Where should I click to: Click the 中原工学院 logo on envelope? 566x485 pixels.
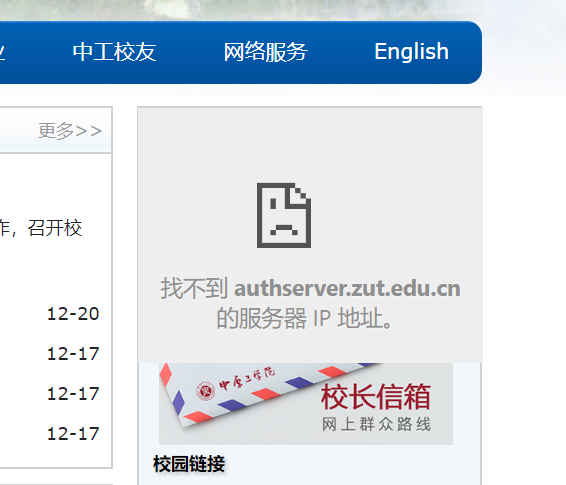pyautogui.click(x=236, y=384)
